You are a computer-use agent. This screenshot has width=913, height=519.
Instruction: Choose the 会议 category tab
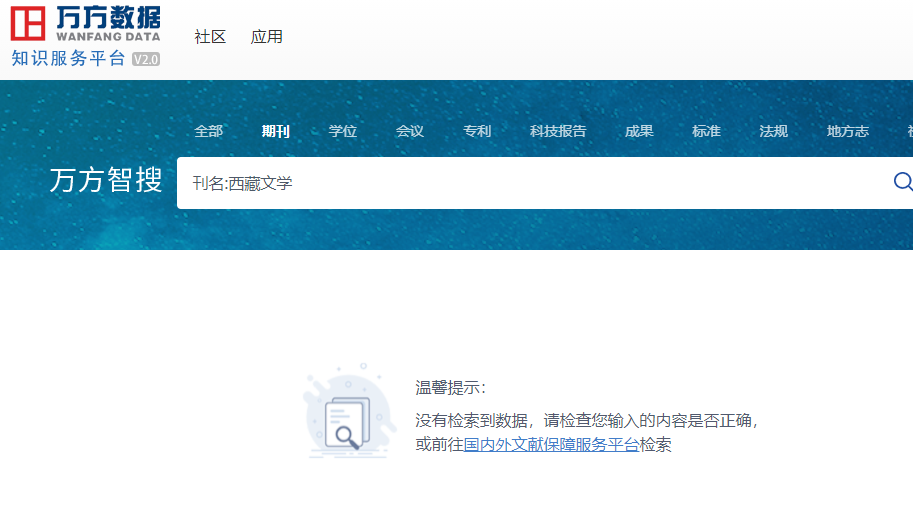(410, 131)
